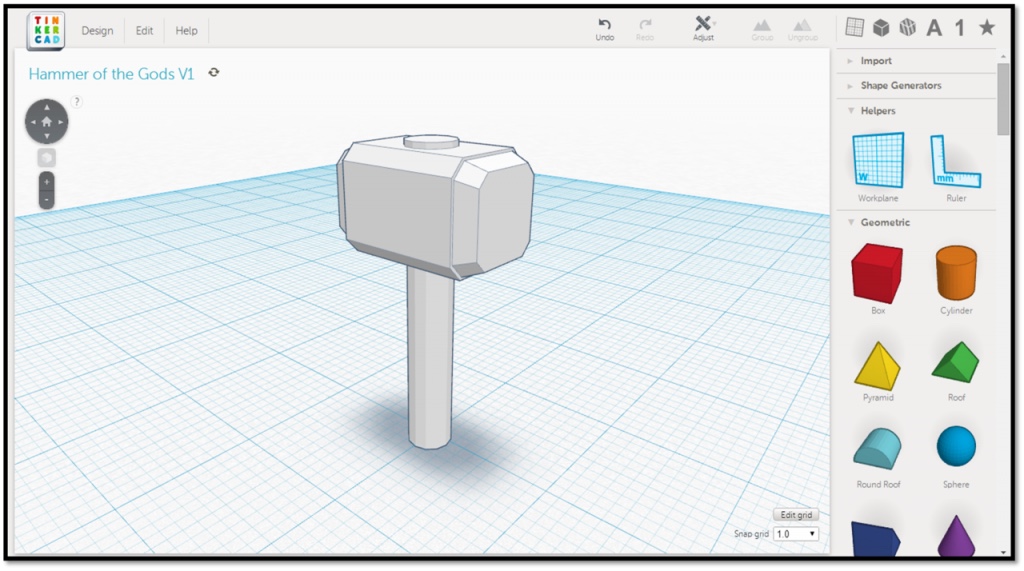Click the Redo button
Viewport: 1024px width, 571px height.
[645, 29]
